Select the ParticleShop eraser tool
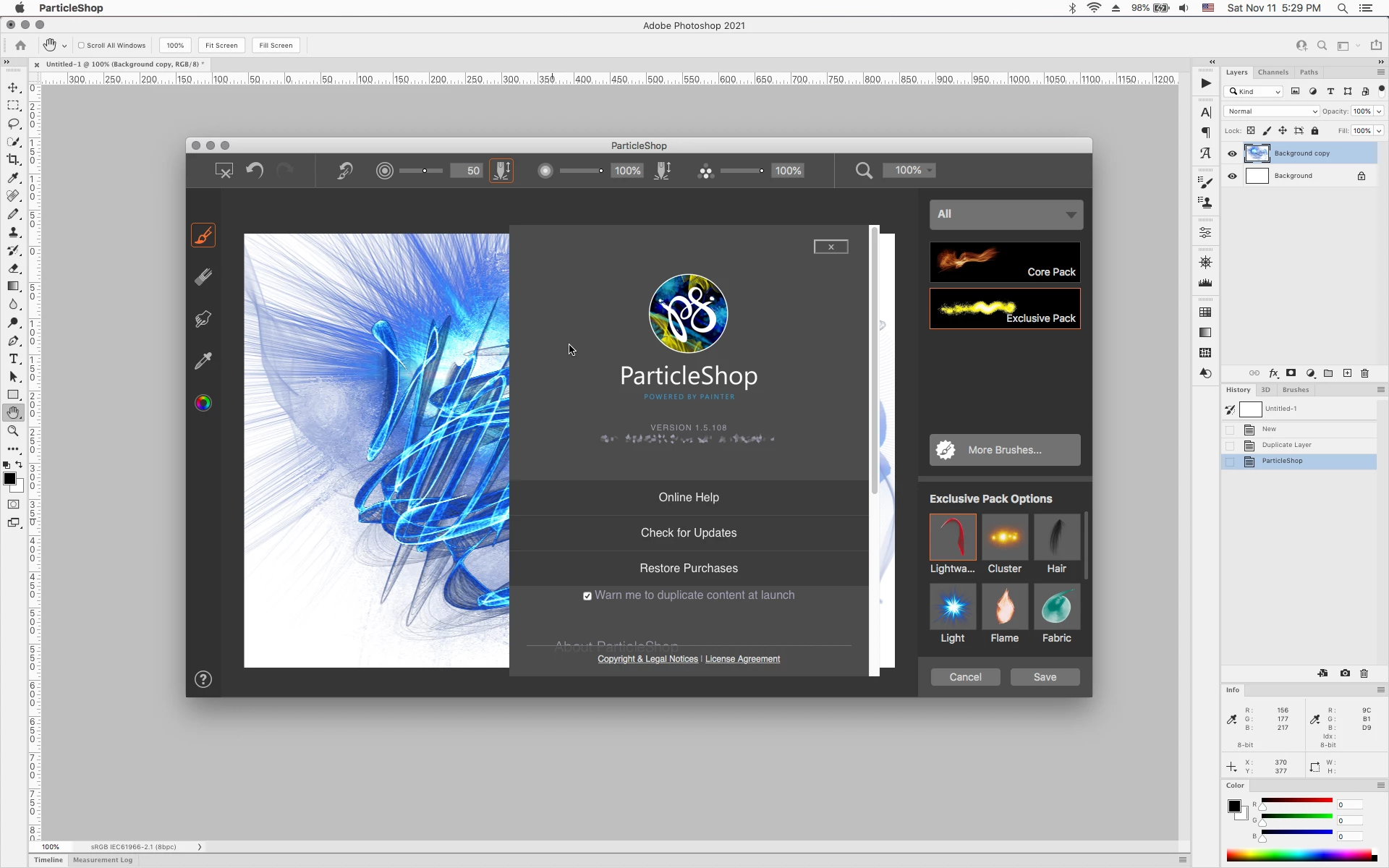Screen dimensions: 1389x868 coord(203,277)
